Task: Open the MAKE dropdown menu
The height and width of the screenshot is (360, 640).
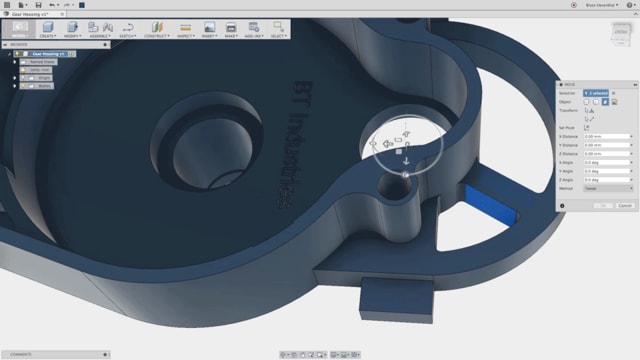Action: [x=231, y=36]
